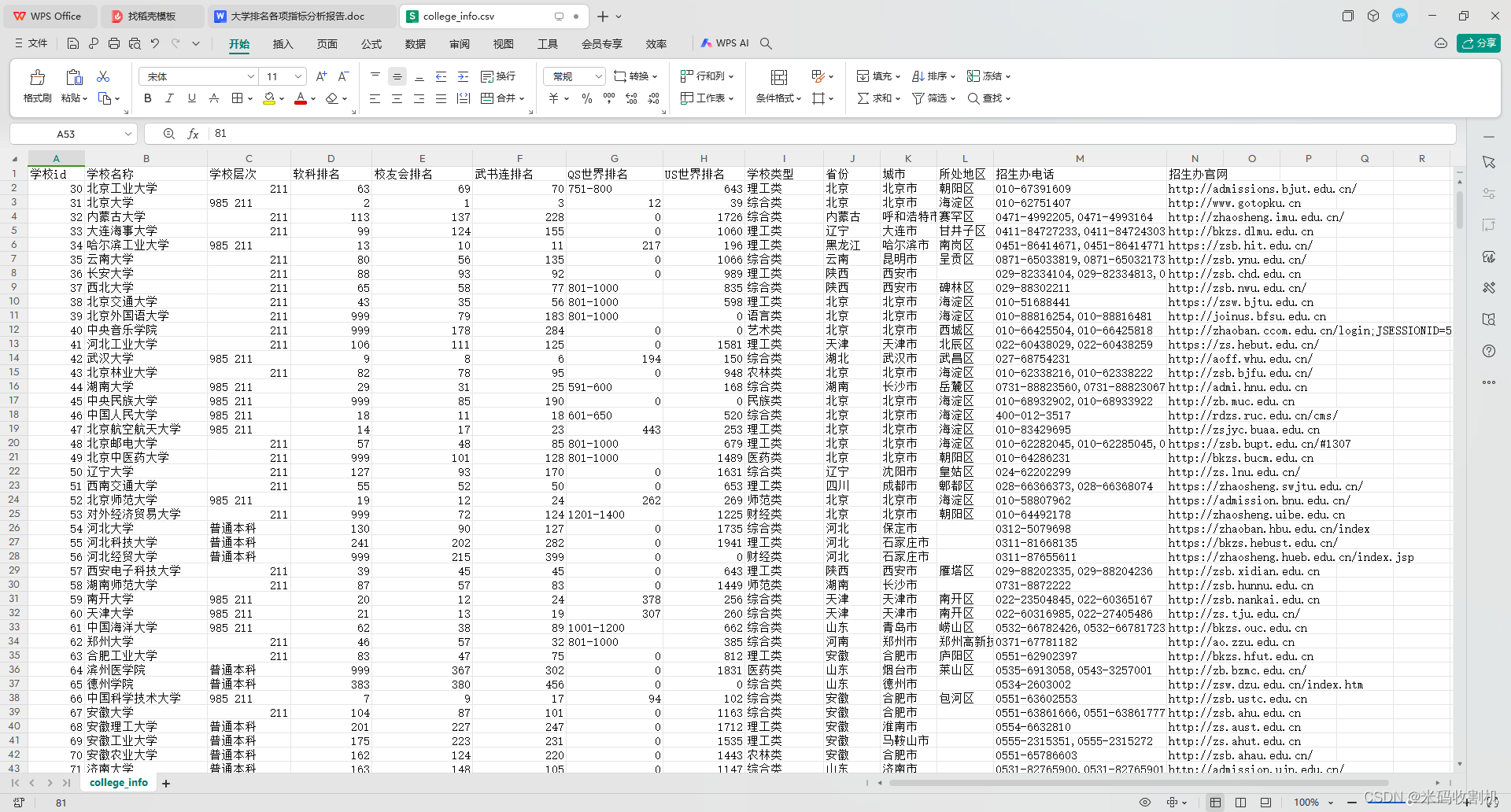Click the Decrease font size icon
This screenshot has width=1511, height=812.
click(343, 76)
